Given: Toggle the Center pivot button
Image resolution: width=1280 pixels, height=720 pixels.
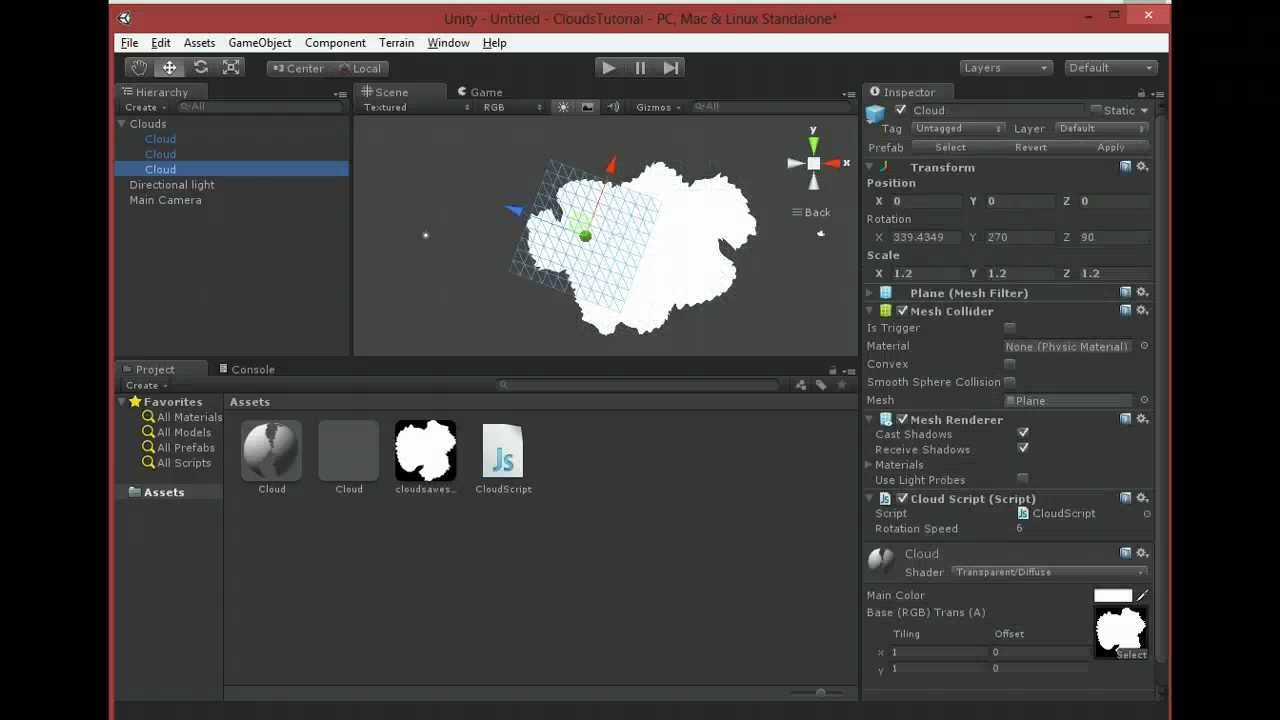Looking at the screenshot, I should [298, 68].
